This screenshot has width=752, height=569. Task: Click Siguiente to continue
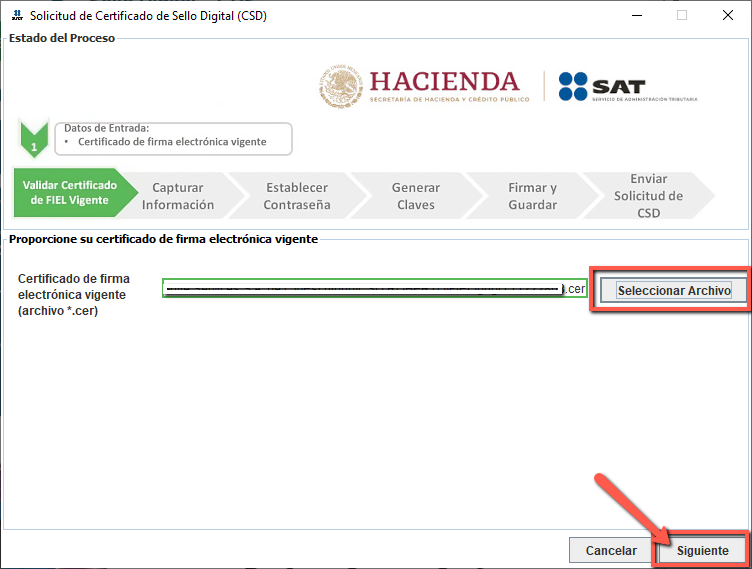coord(702,551)
